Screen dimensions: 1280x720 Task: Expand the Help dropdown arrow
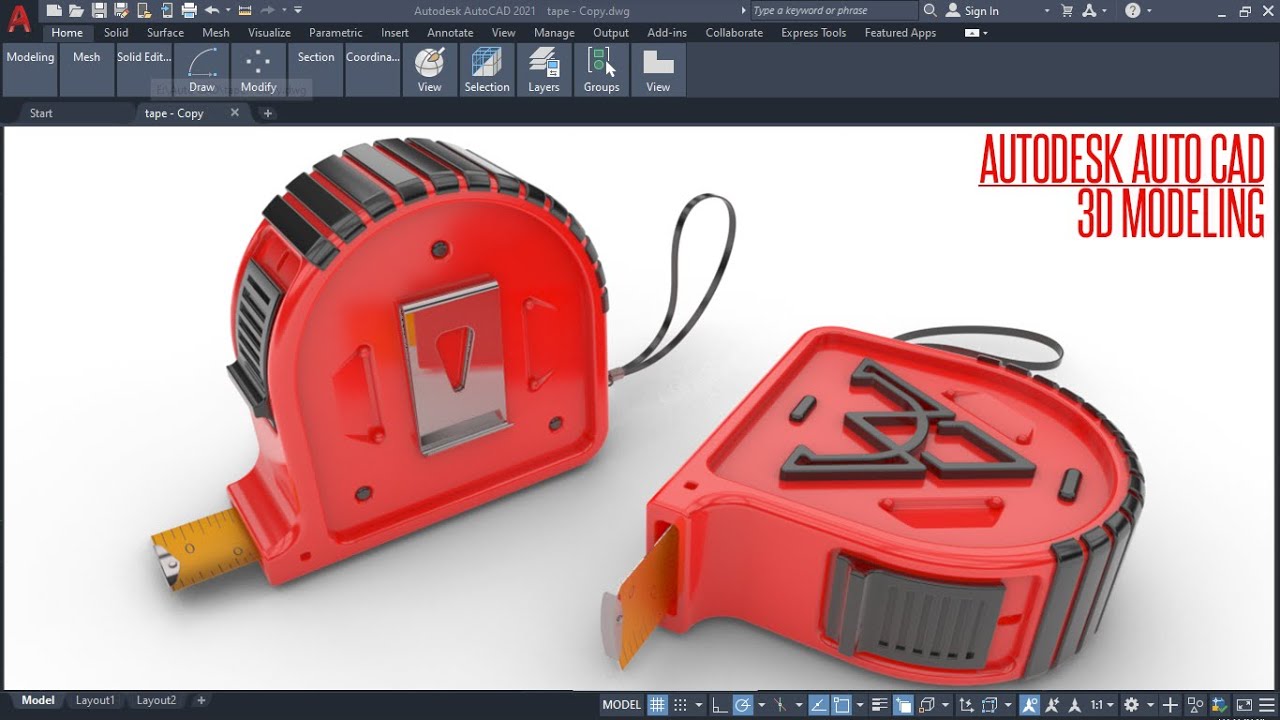point(1149,11)
